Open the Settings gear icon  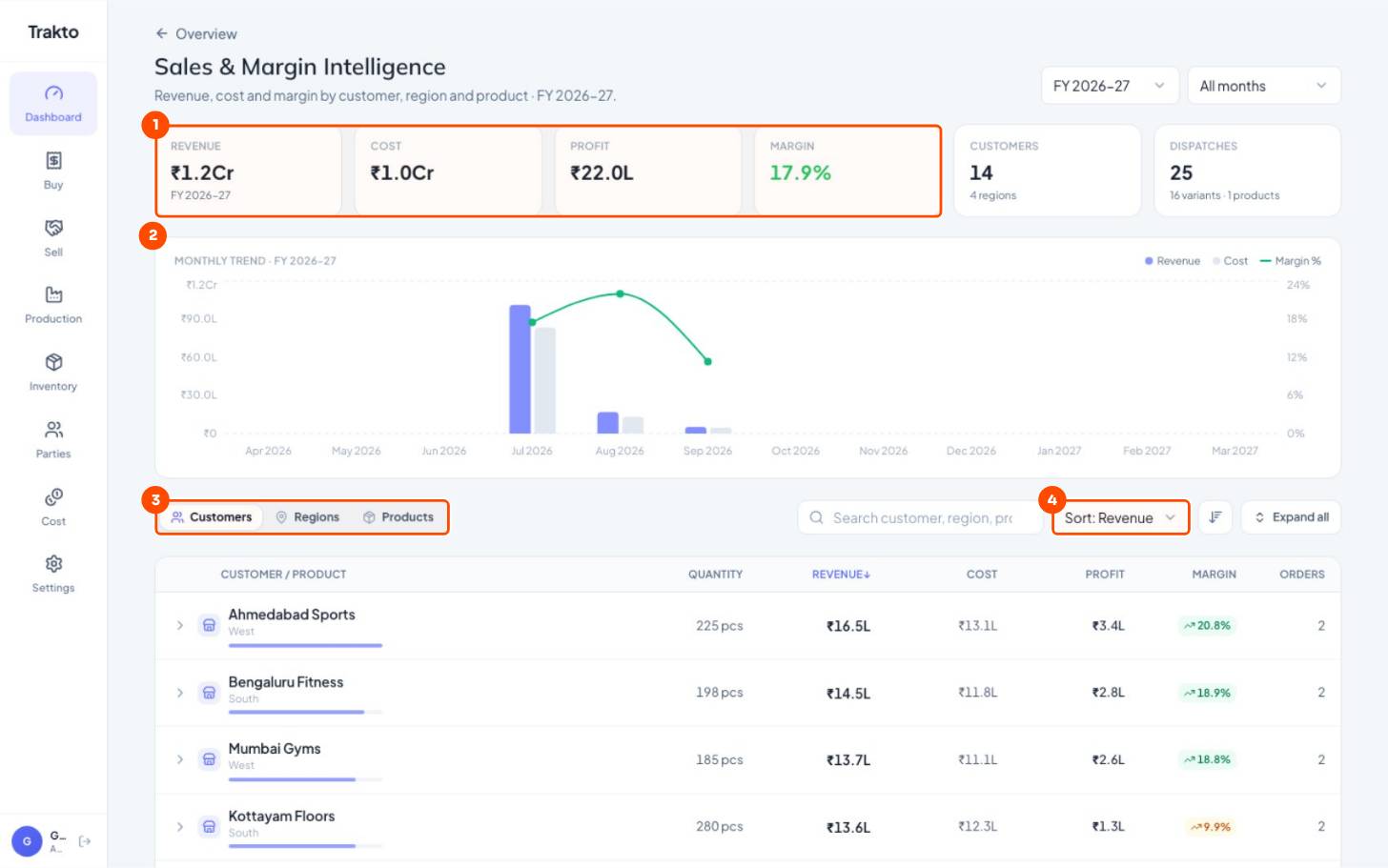point(53,564)
